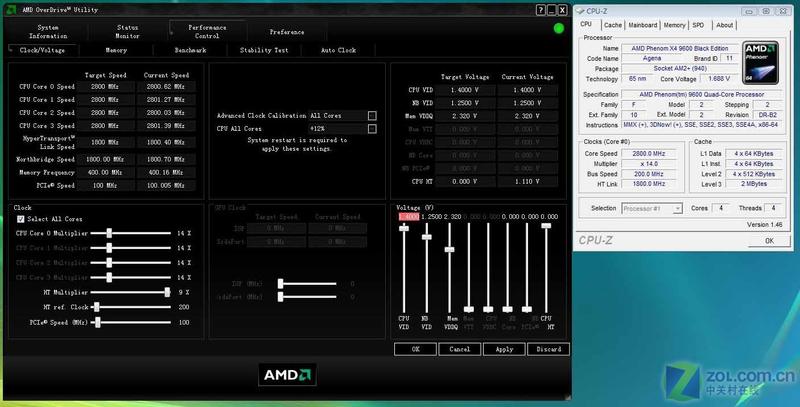Click PCIe Speed target 100 MHz field
The width and height of the screenshot is (800, 407).
(x=106, y=186)
